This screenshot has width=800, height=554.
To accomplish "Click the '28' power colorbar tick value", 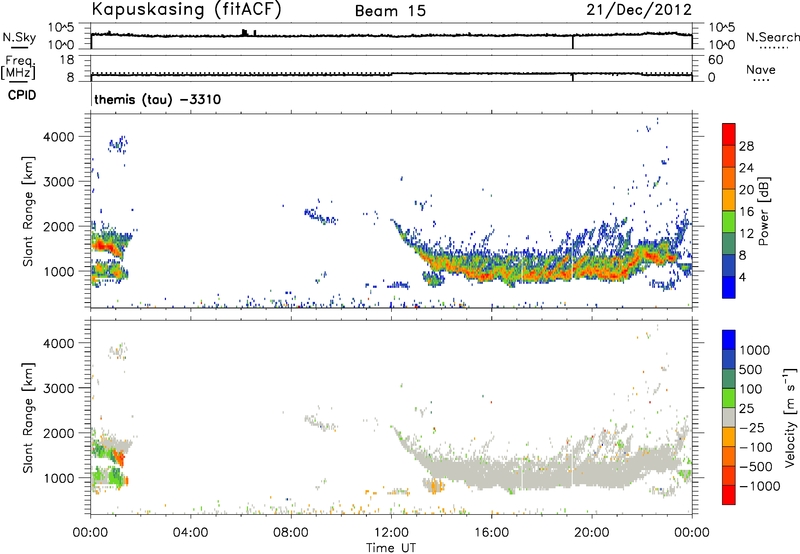I will [746, 146].
